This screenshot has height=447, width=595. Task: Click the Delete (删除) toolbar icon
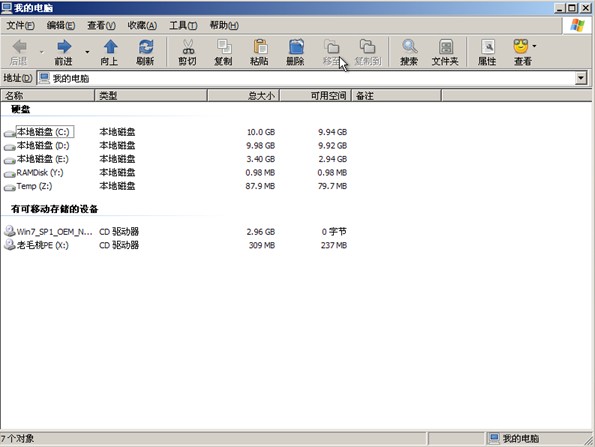[296, 47]
